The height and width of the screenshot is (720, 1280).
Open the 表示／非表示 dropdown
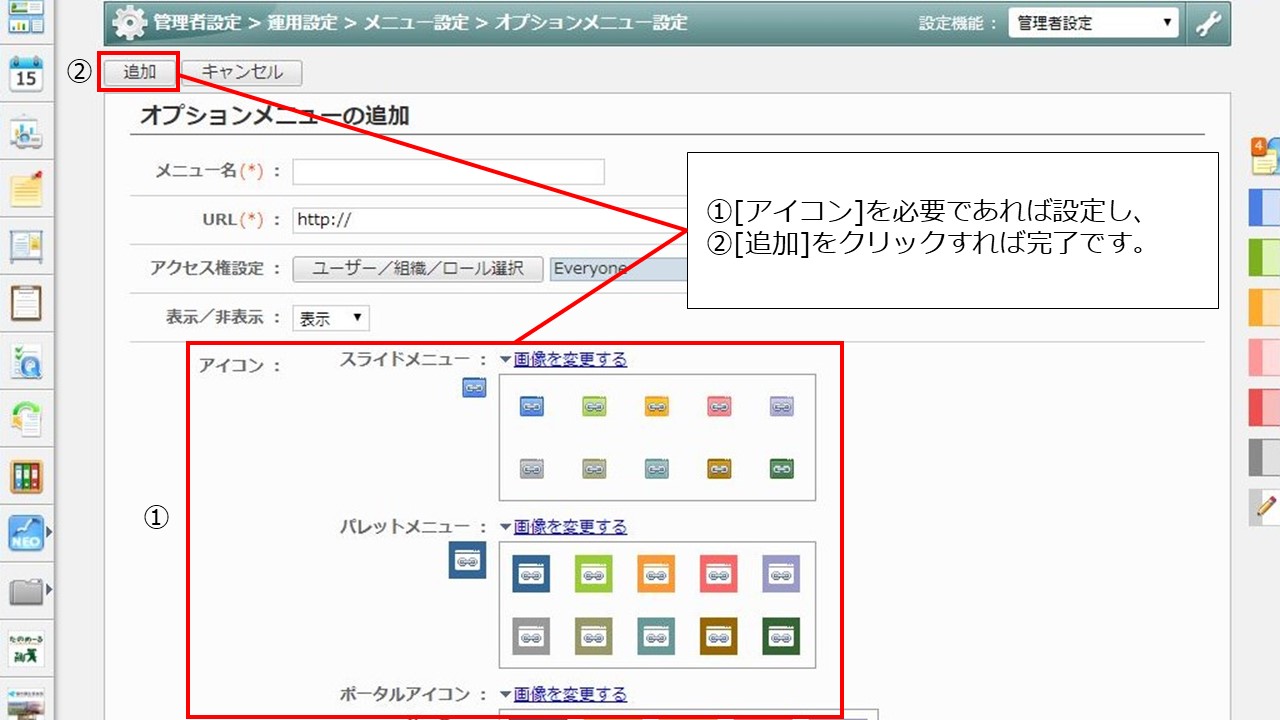pyautogui.click(x=331, y=319)
